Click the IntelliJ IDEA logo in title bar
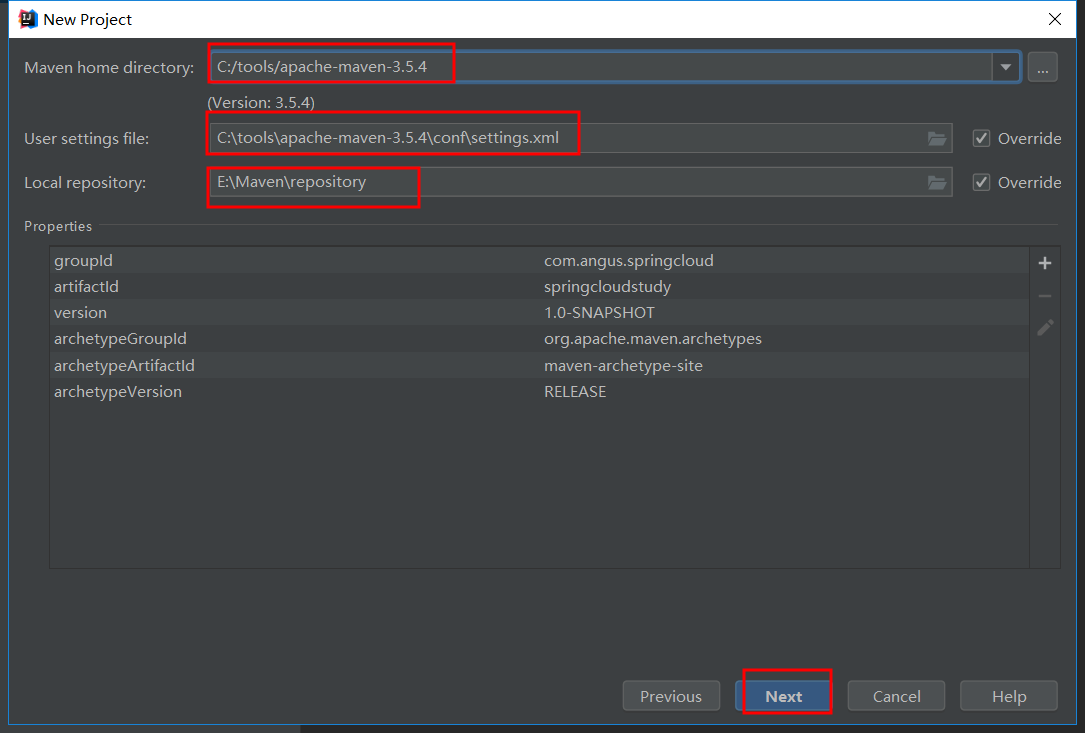The width and height of the screenshot is (1085, 733). click(x=28, y=19)
